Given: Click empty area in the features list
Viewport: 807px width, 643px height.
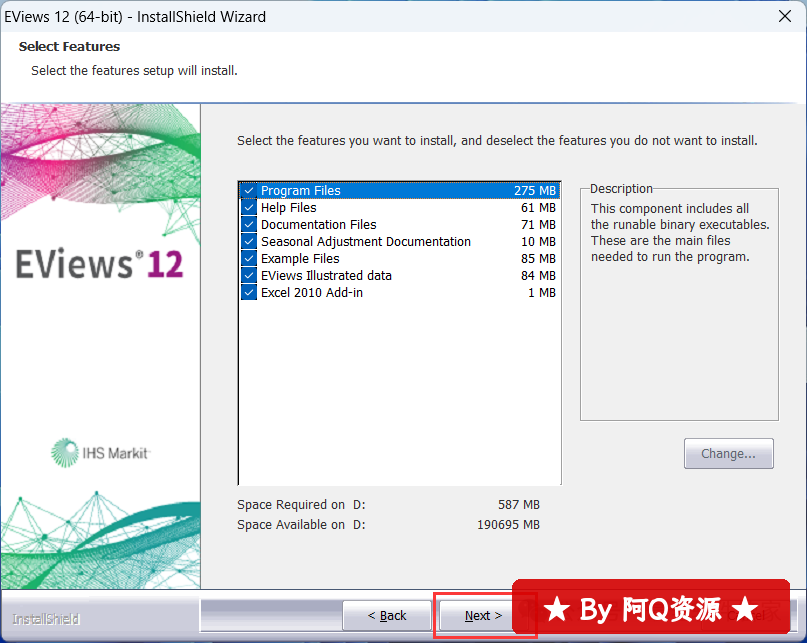Looking at the screenshot, I should point(399,400).
